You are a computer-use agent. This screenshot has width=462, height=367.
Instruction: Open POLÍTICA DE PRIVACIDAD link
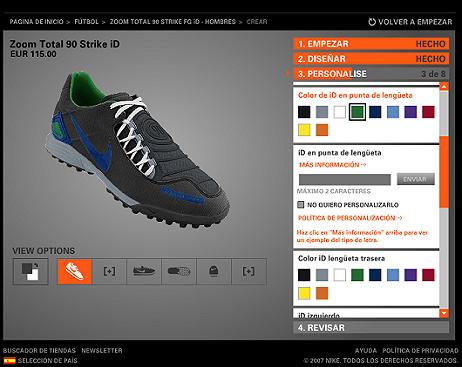click(420, 351)
